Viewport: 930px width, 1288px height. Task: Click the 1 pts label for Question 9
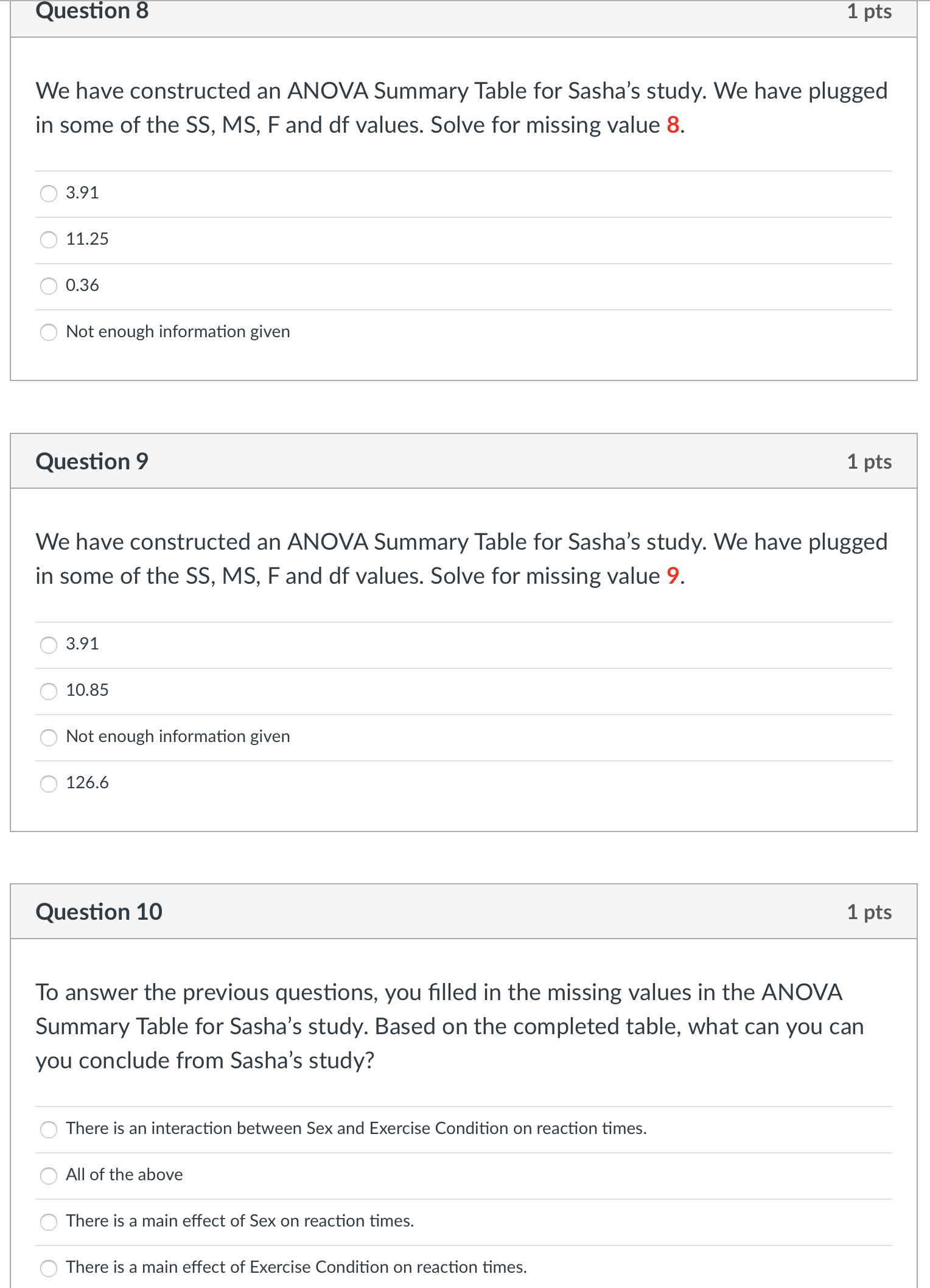(870, 461)
